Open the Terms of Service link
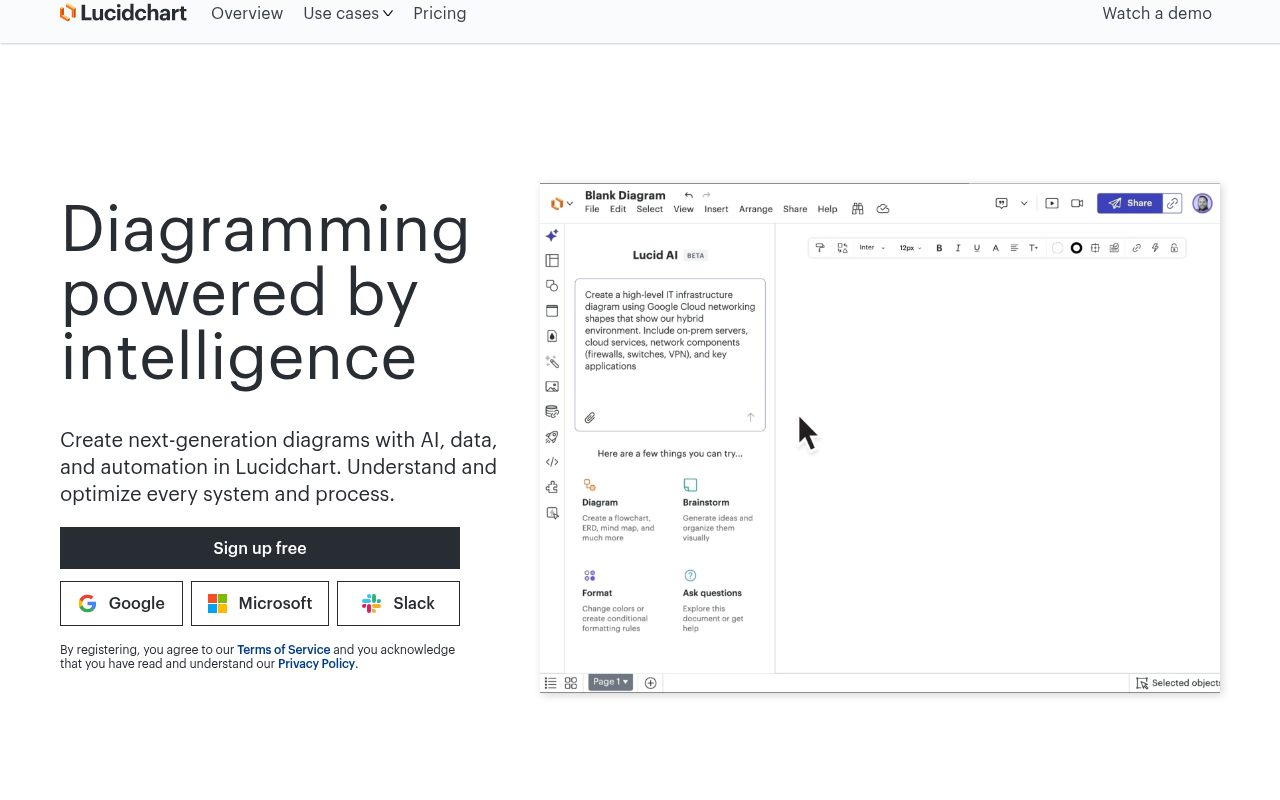Viewport: 1280px width, 800px height. point(283,650)
